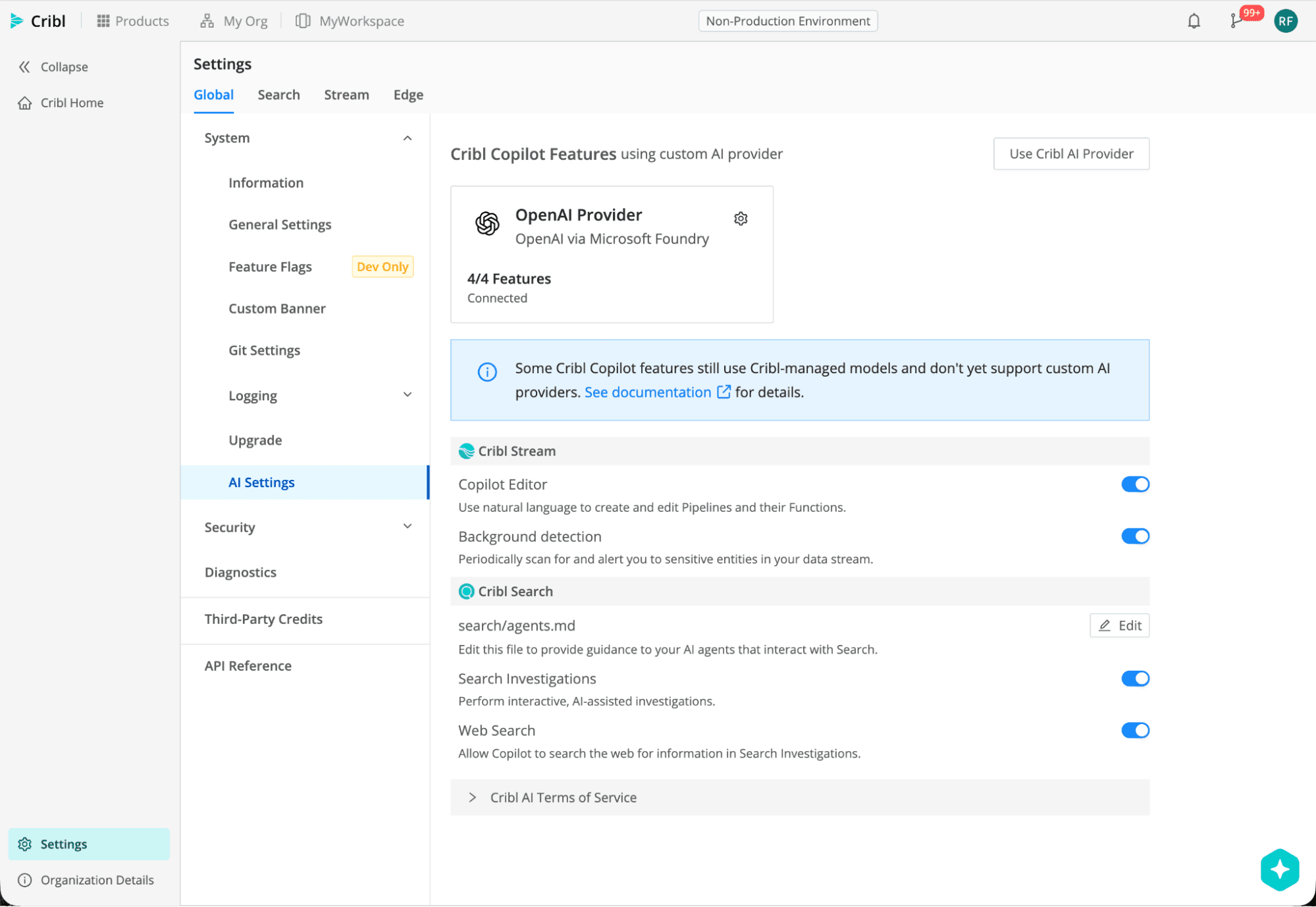This screenshot has height=907, width=1316.
Task: Click the notifications bell
Action: click(x=1193, y=20)
